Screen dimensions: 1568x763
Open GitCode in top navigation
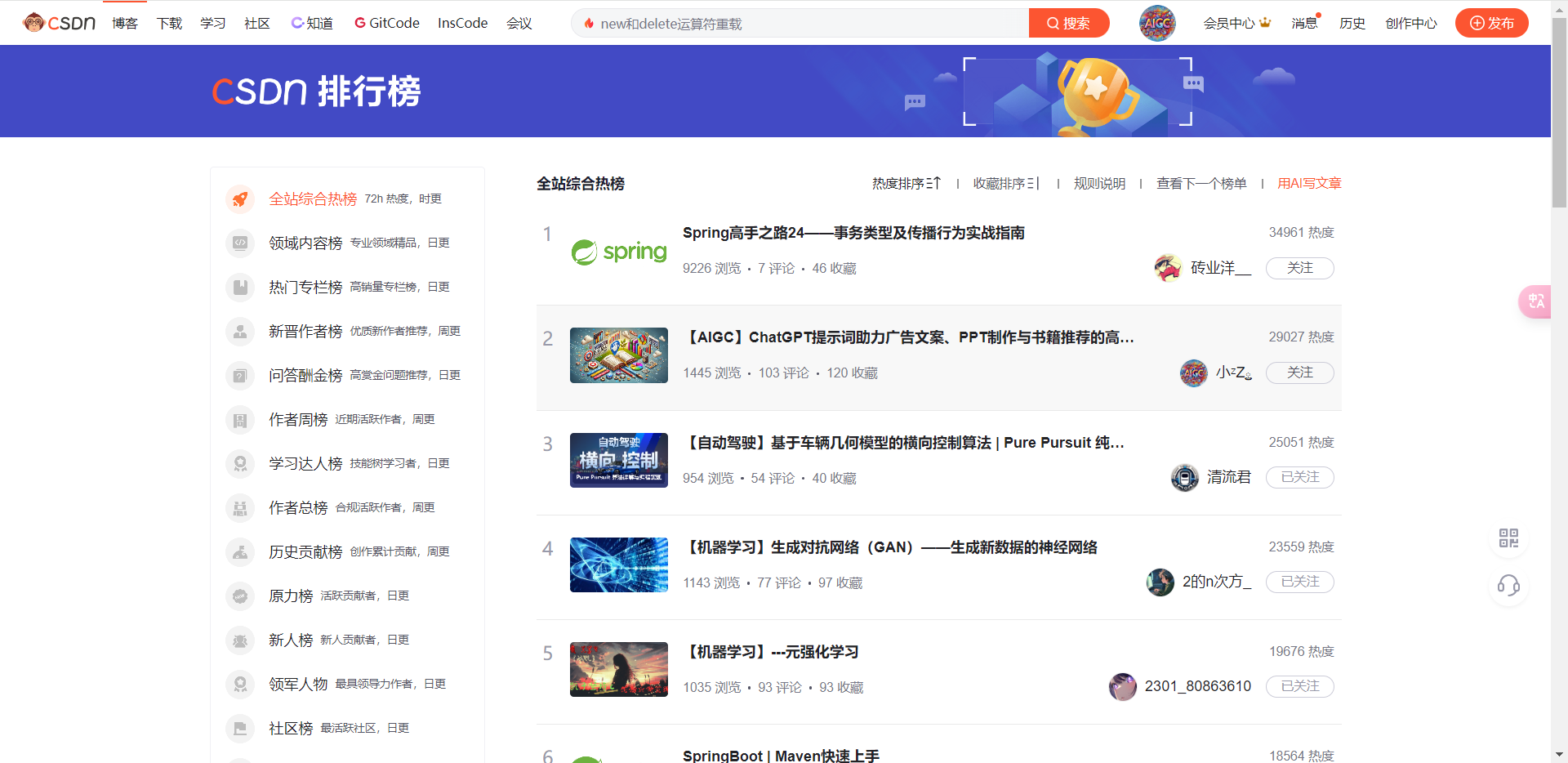(387, 23)
